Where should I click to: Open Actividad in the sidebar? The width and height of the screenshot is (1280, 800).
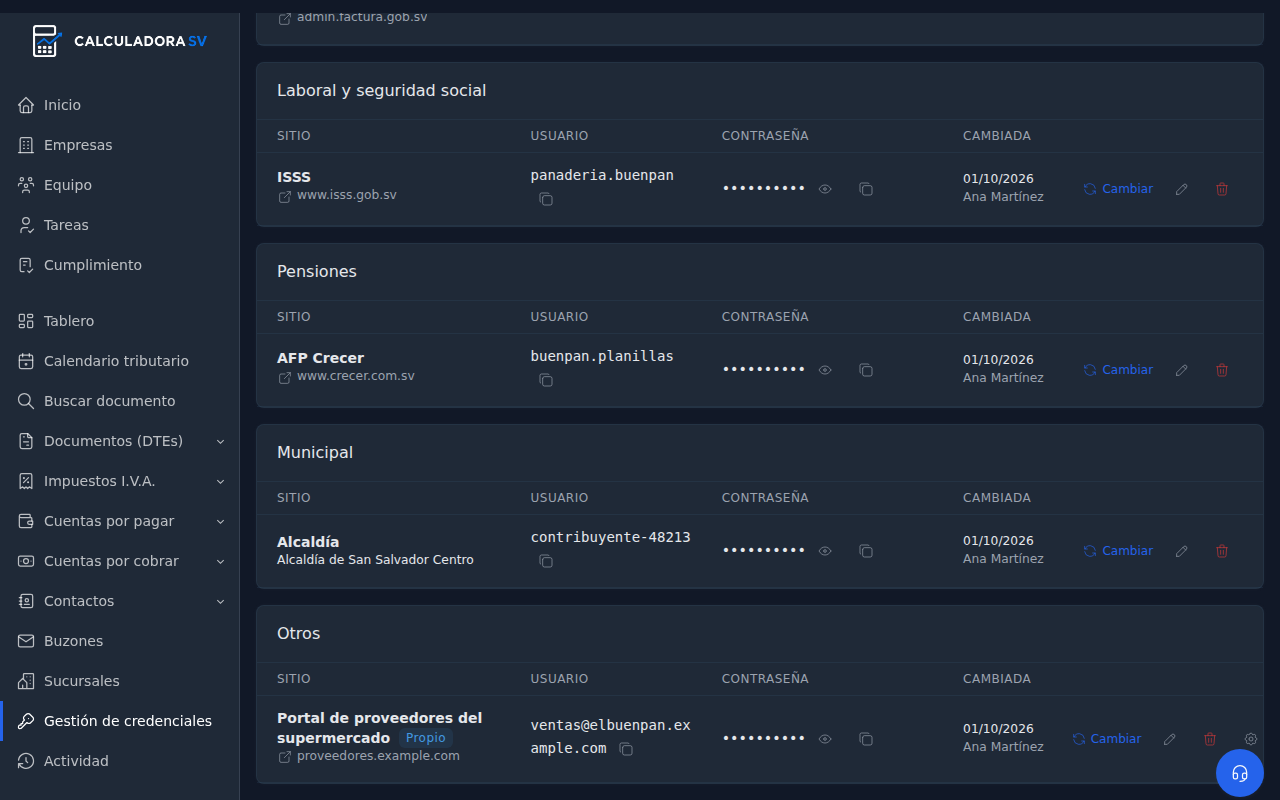[x=120, y=761]
